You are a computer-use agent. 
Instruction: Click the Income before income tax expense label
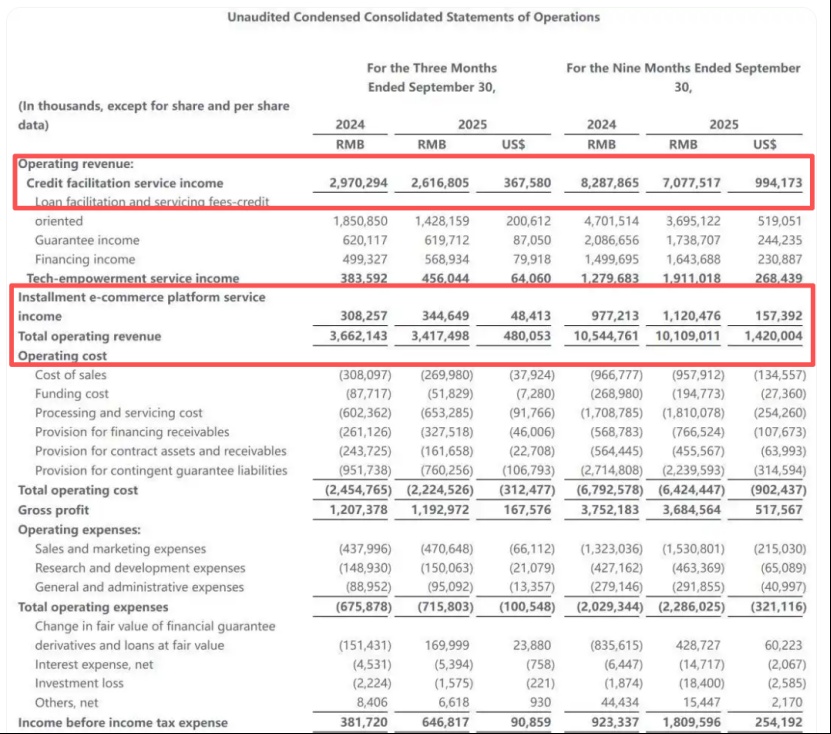pos(123,722)
